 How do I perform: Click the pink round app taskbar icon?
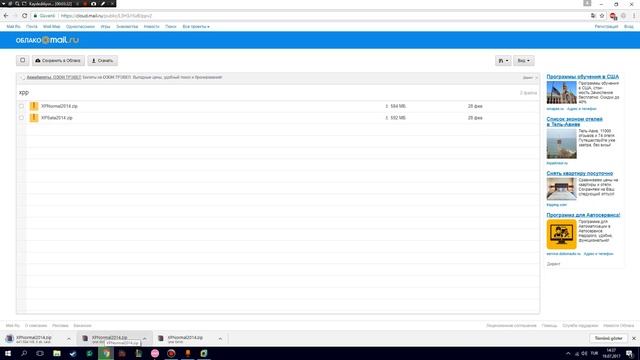click(x=155, y=353)
